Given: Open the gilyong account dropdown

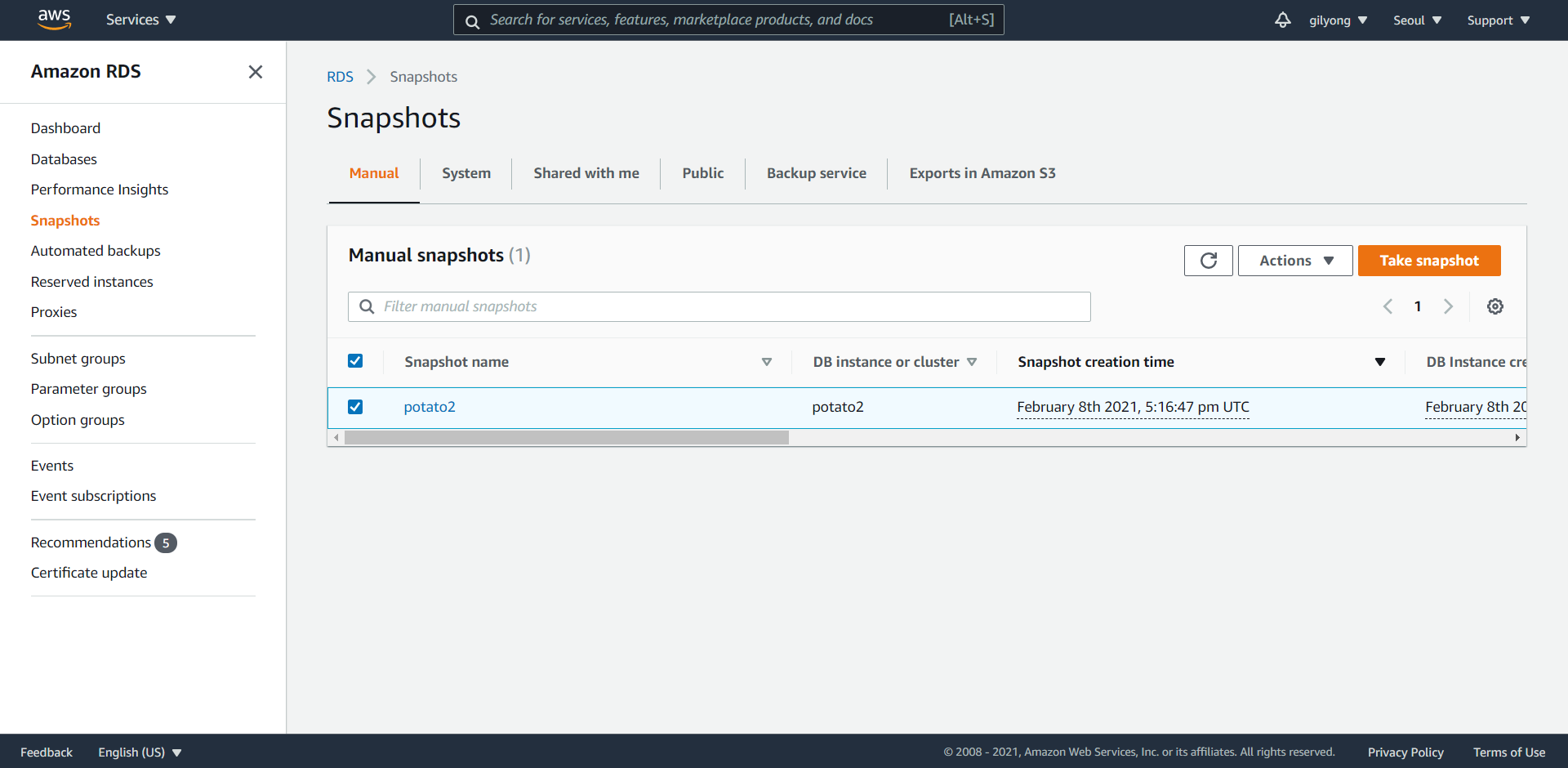Looking at the screenshot, I should coord(1338,20).
